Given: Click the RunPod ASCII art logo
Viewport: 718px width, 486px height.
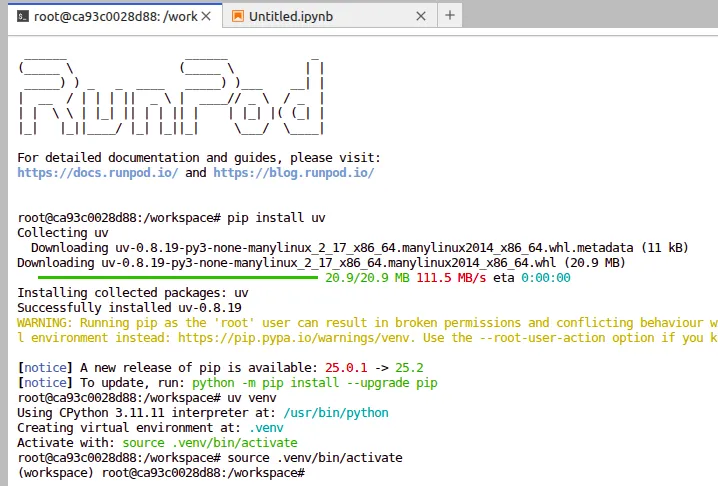Looking at the screenshot, I should pos(172,98).
